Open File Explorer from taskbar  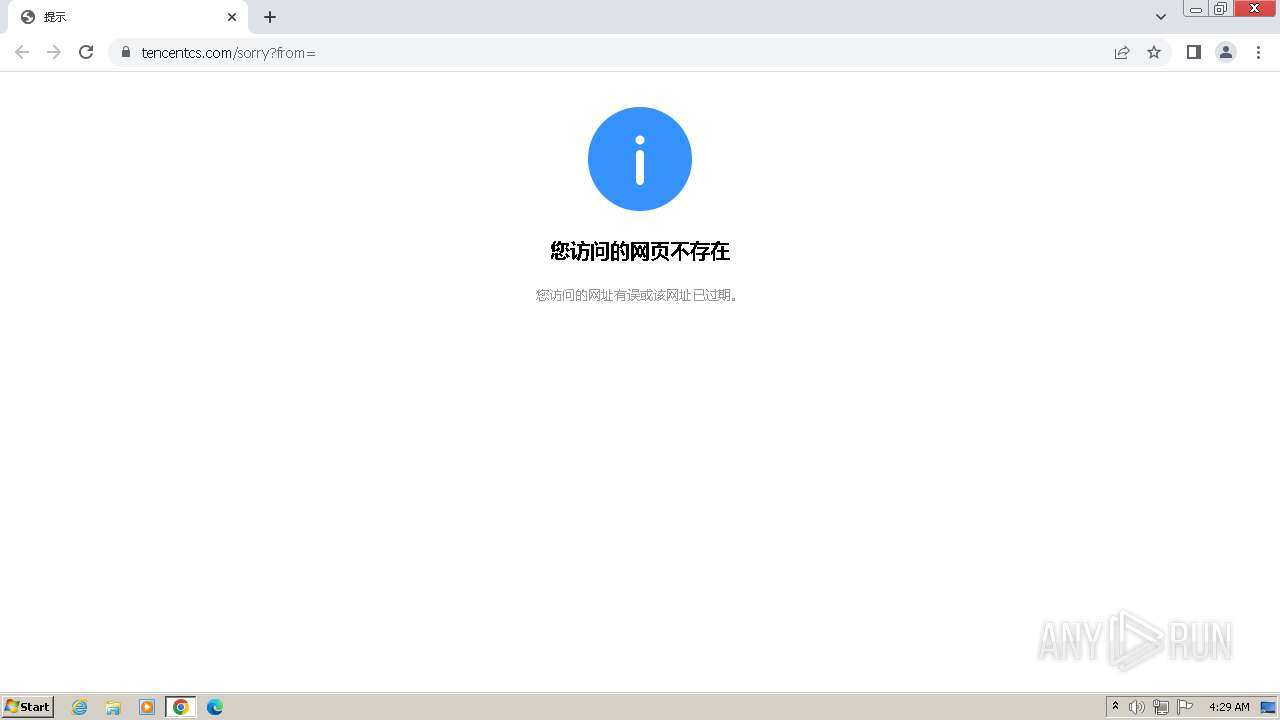[113, 707]
